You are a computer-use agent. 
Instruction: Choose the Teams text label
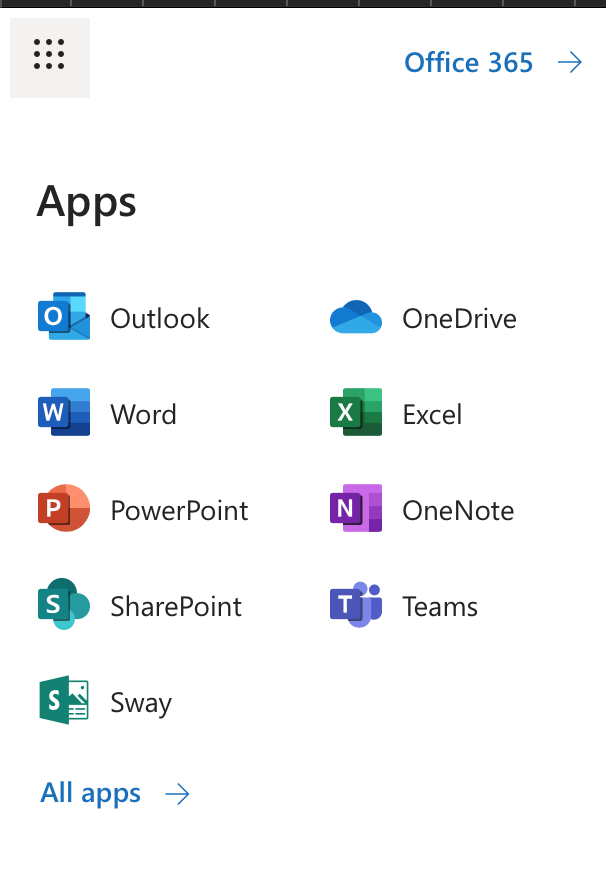tap(440, 607)
